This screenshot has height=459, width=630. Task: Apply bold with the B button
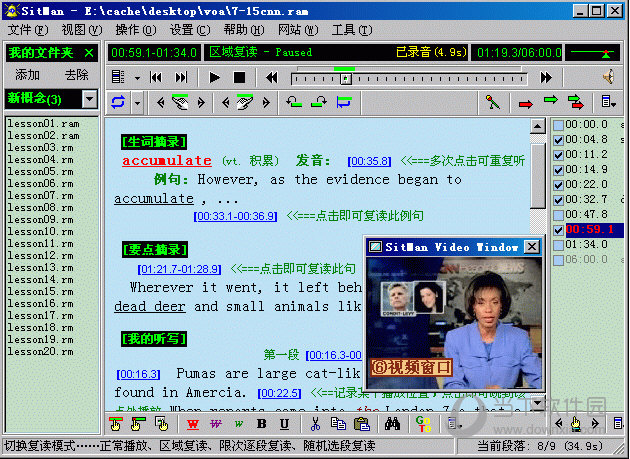(262, 424)
